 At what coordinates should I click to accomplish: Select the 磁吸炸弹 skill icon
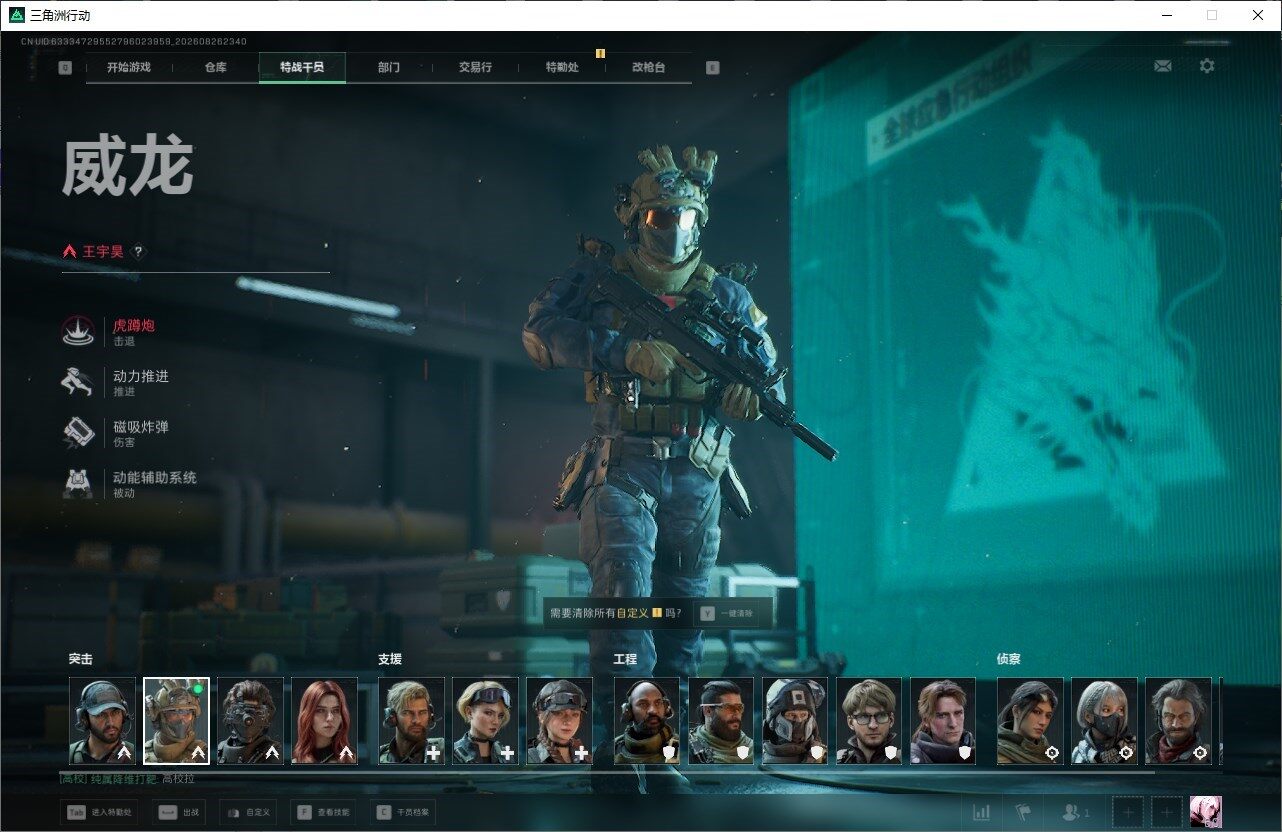pyautogui.click(x=78, y=433)
